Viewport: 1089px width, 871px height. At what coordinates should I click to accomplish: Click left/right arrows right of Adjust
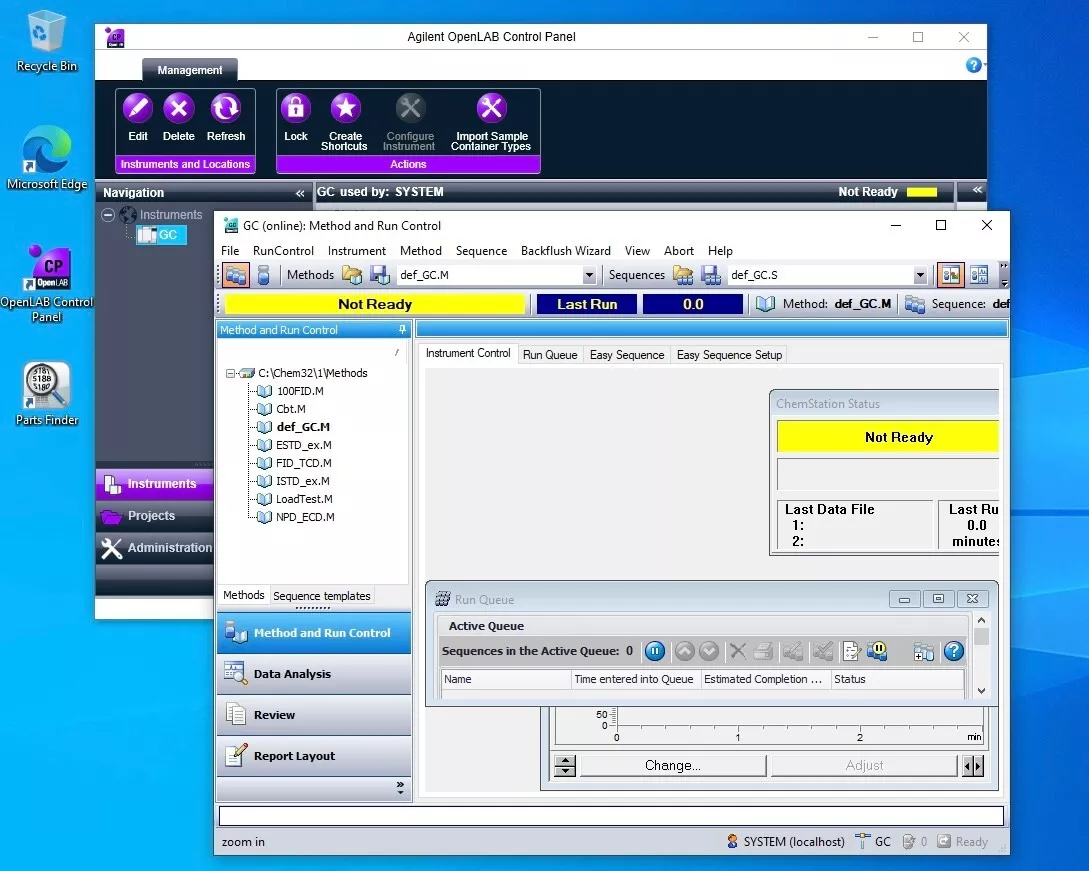tap(974, 765)
